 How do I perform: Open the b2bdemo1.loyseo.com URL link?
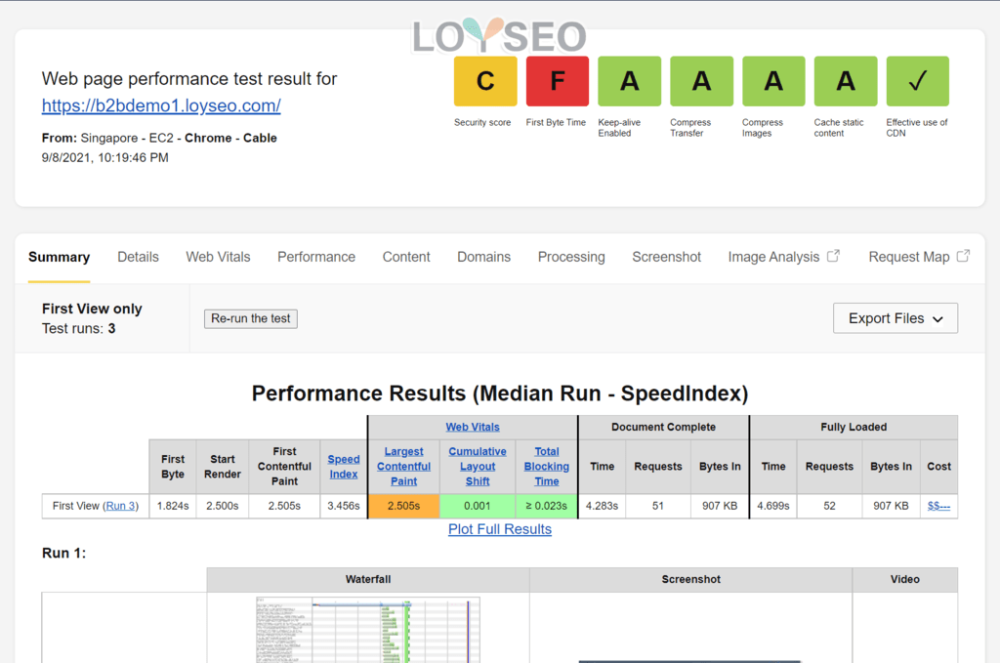[161, 106]
